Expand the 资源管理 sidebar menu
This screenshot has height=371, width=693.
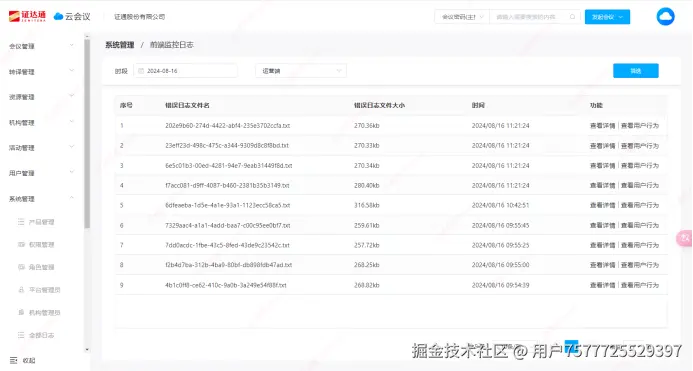point(42,97)
